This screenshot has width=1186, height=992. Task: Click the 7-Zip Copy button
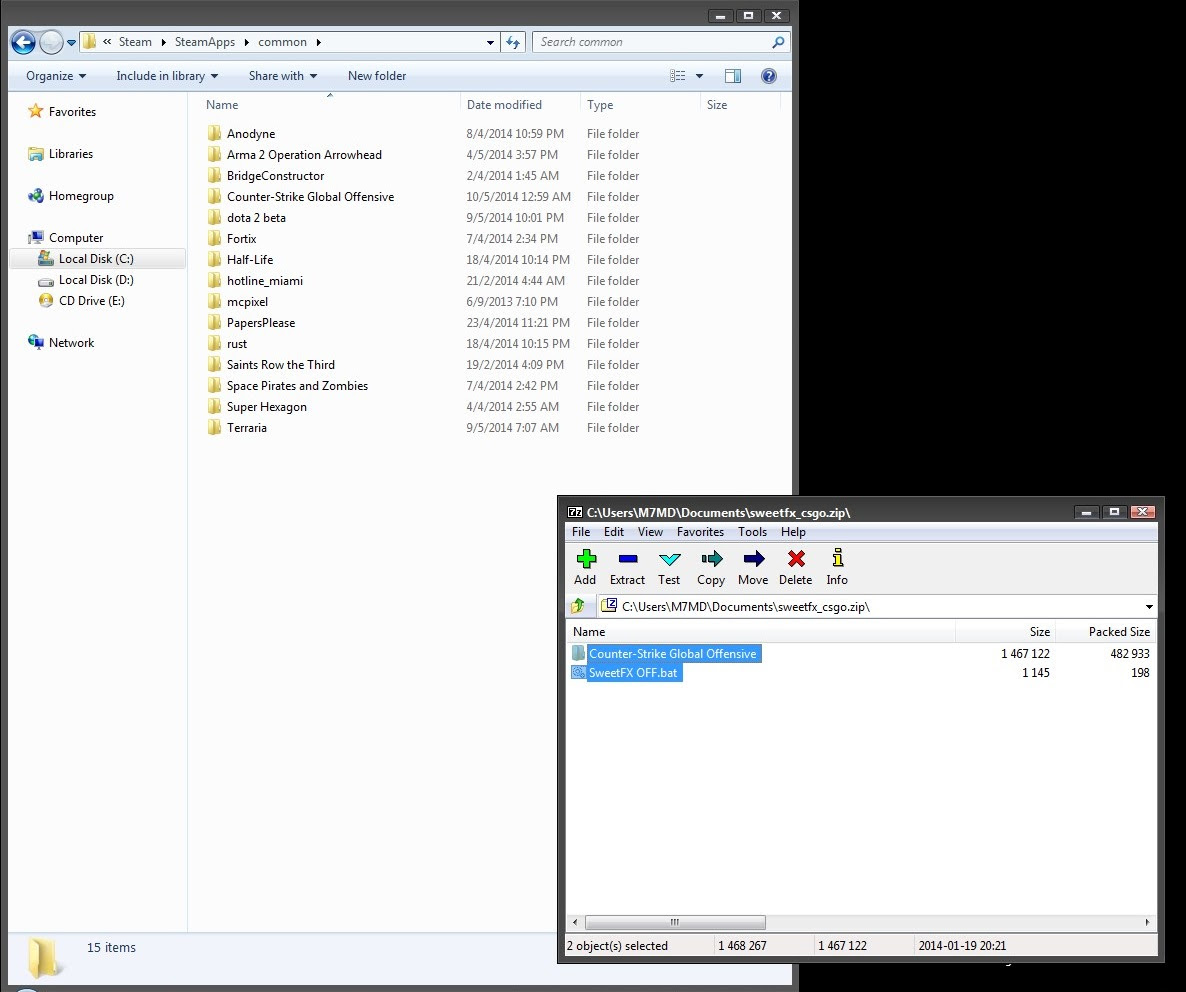click(711, 568)
